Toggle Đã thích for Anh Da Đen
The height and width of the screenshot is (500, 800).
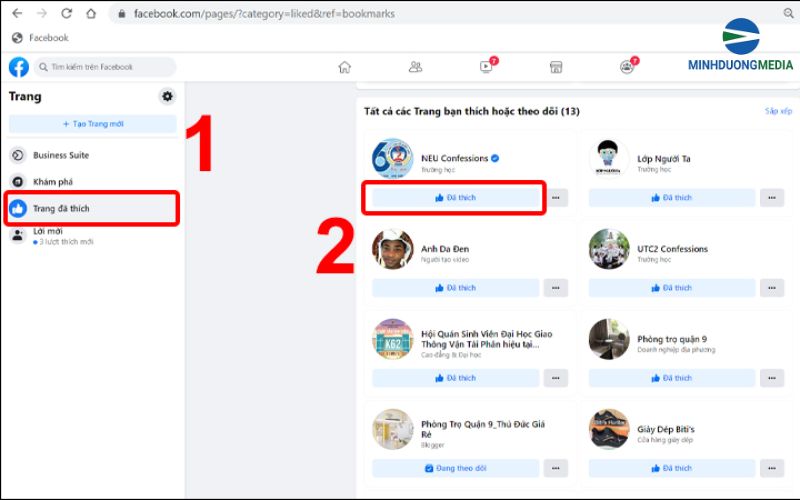(x=455, y=288)
